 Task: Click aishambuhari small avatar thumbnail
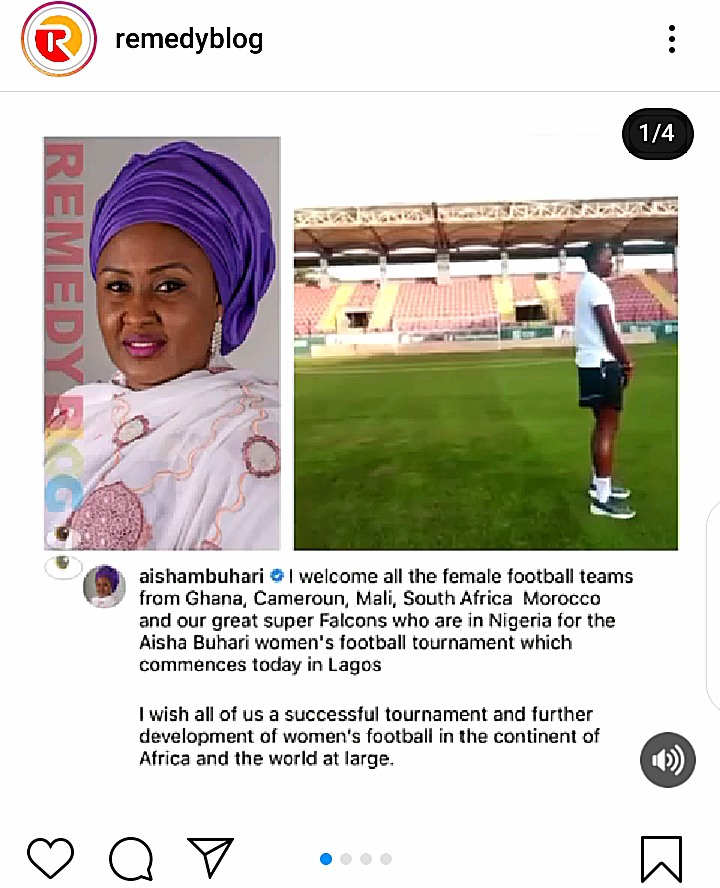[x=104, y=586]
